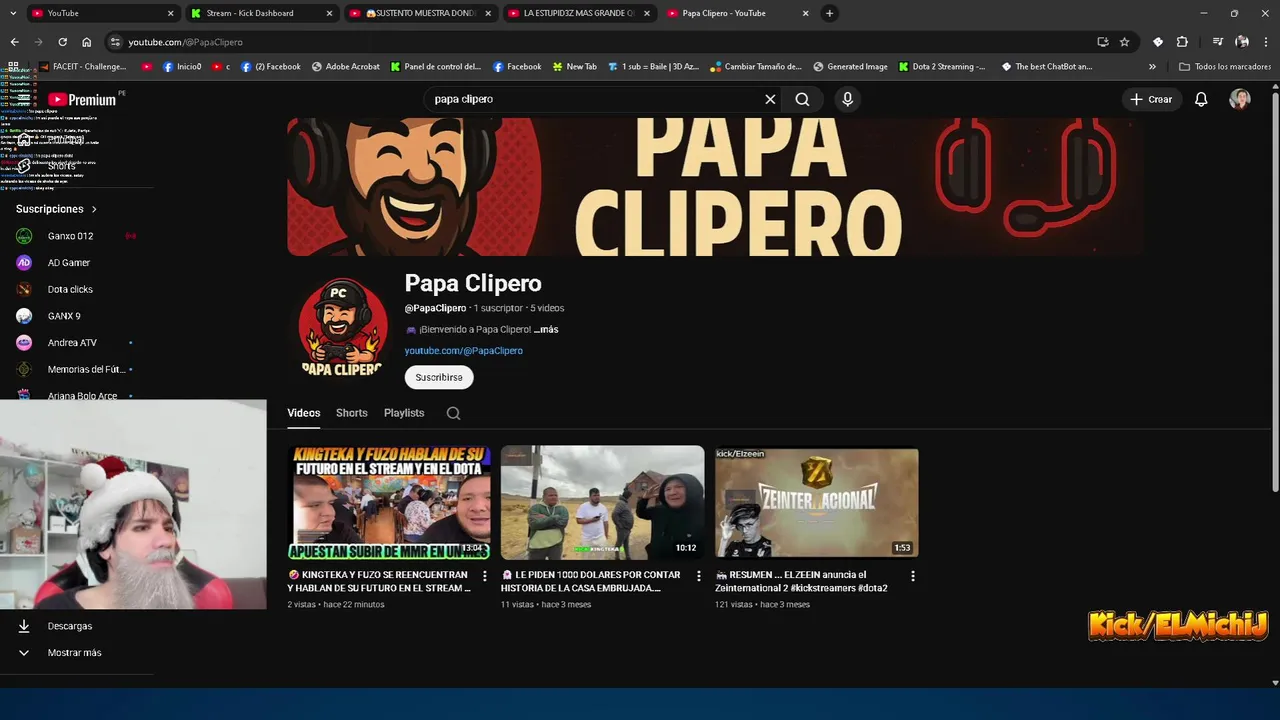Click the browser address bar
The height and width of the screenshot is (720, 1280).
click(600, 42)
